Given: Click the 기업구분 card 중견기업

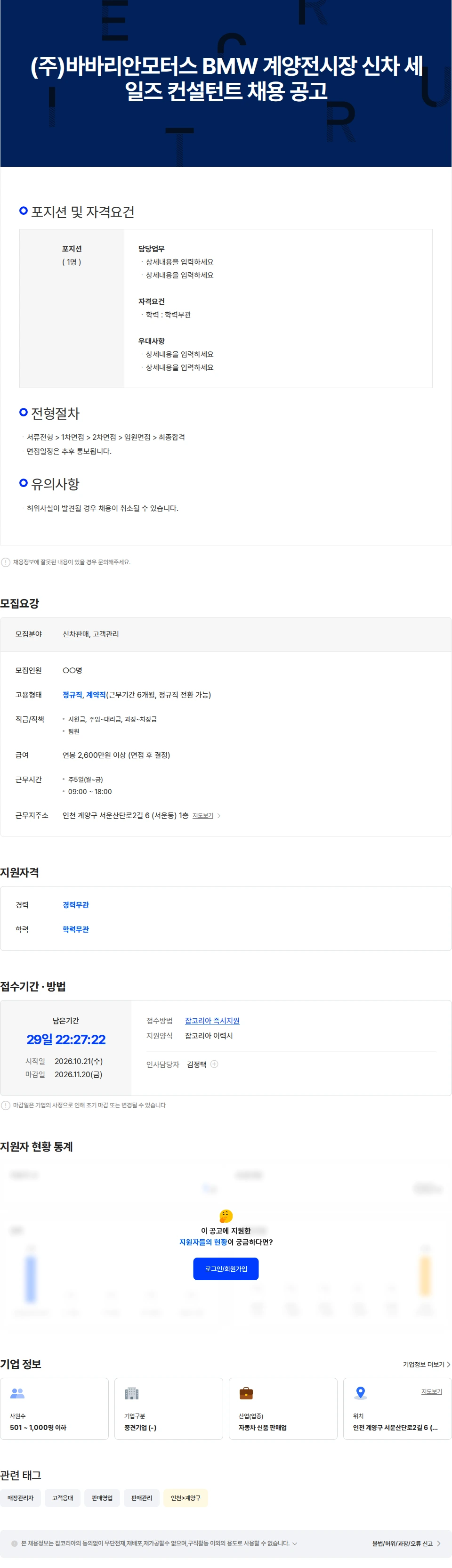Looking at the screenshot, I should coord(169,1408).
